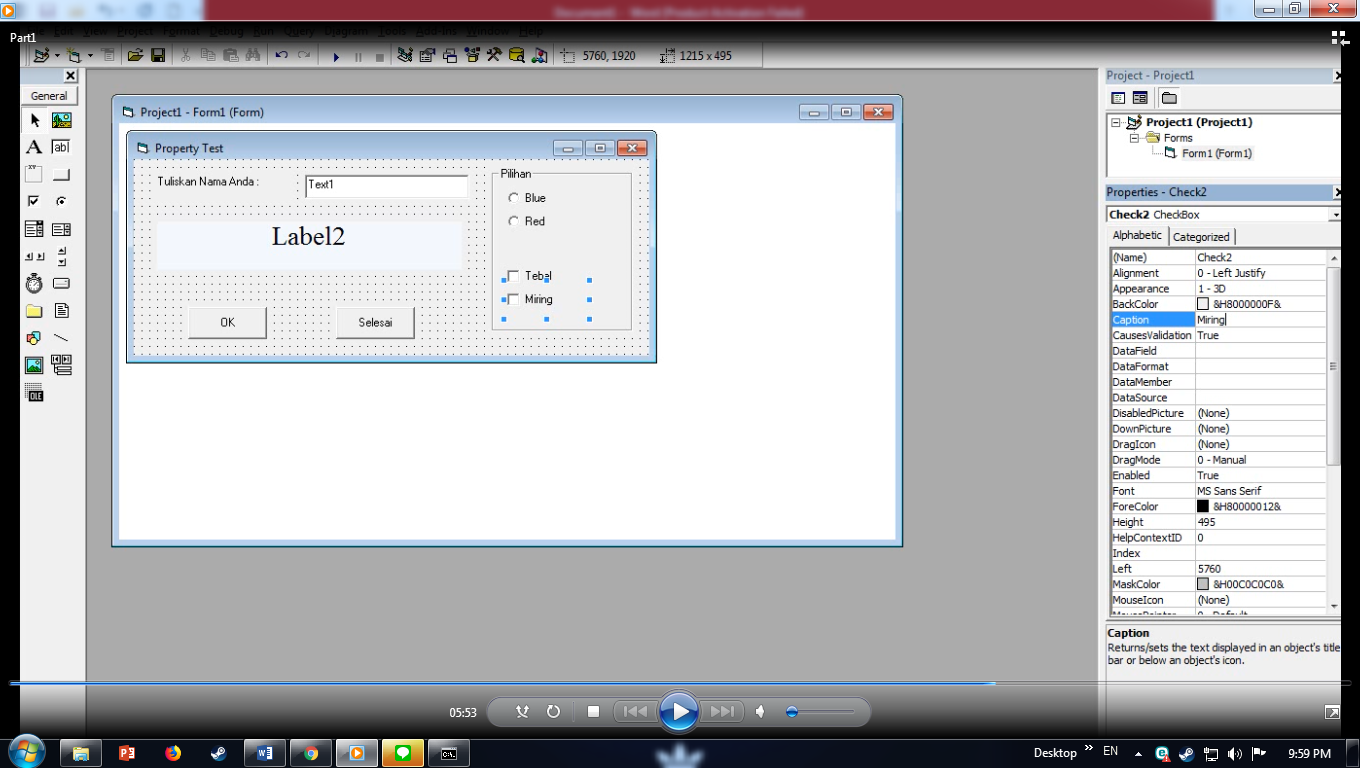Click the Selesai button on the form
Viewport: 1360px width, 768px height.
(x=375, y=322)
